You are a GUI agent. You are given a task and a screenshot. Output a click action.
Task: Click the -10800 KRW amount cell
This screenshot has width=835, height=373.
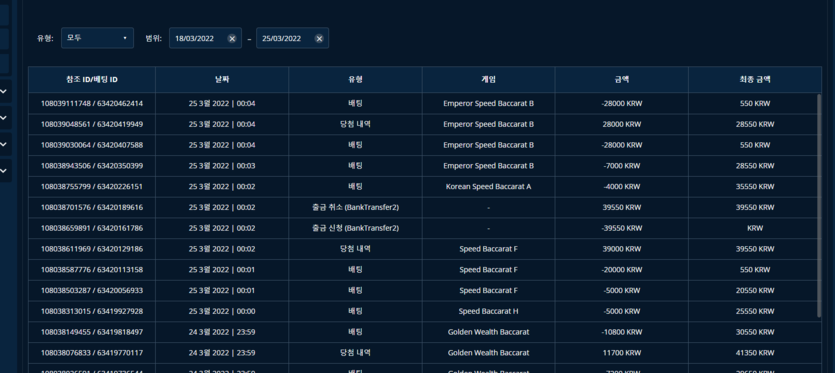click(x=621, y=332)
